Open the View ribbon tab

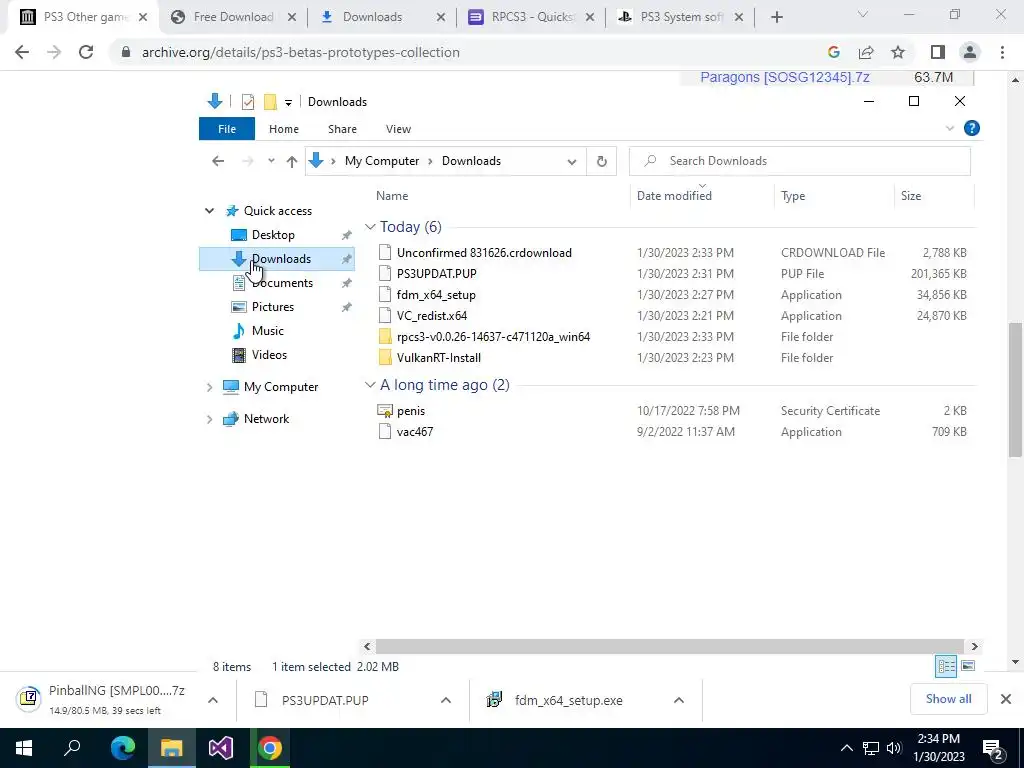(x=398, y=129)
